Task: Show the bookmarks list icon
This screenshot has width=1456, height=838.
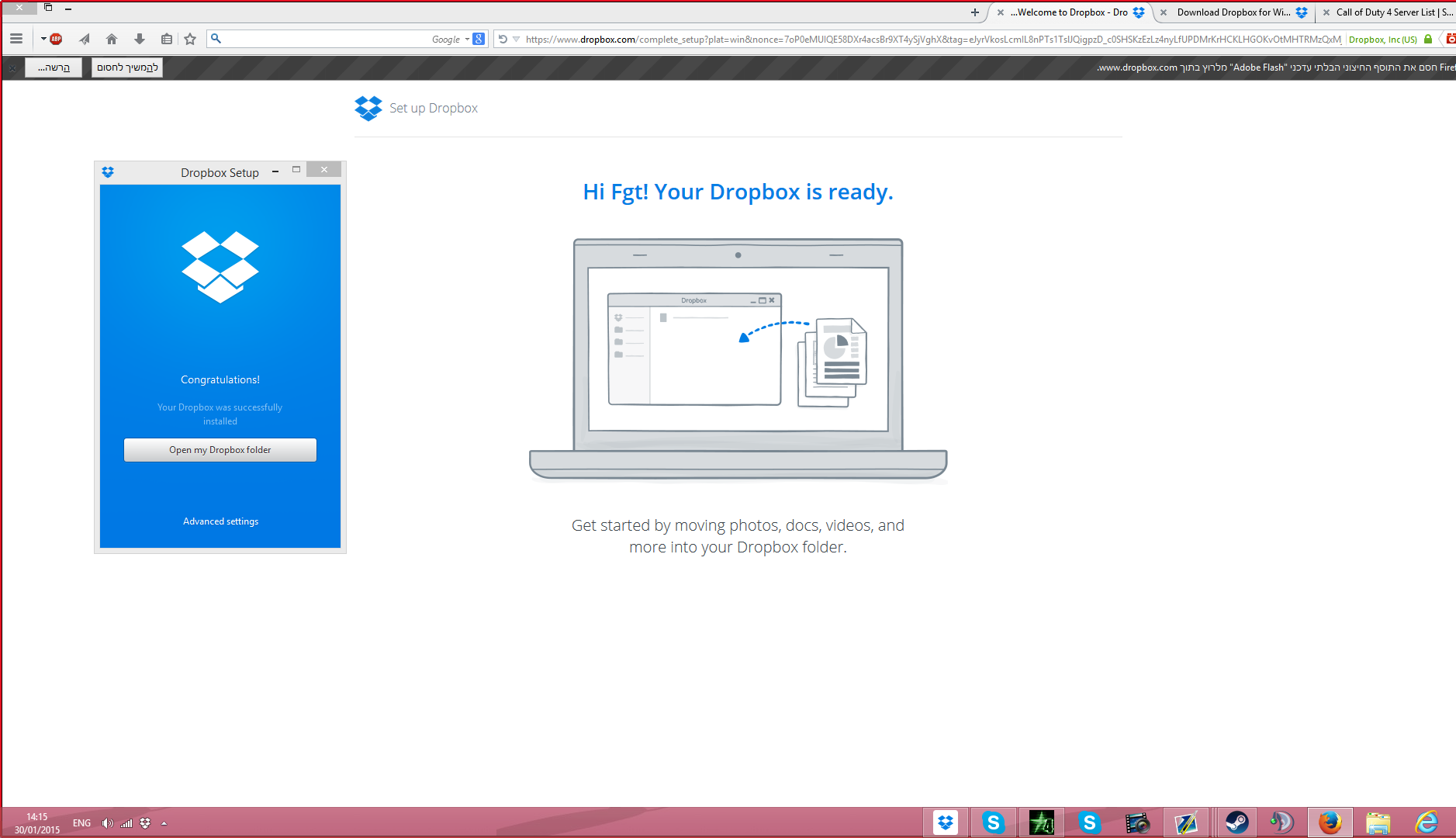Action: coord(167,39)
